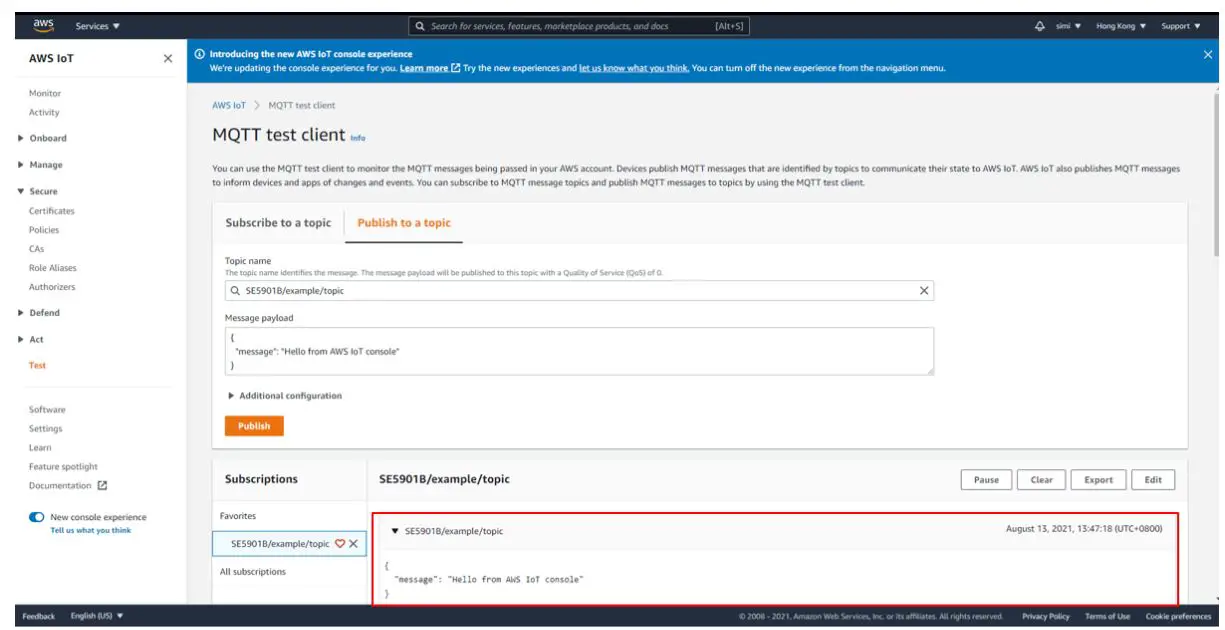This screenshot has height=630, width=1225.
Task: Open Role Aliases under Secure
Action: point(53,268)
